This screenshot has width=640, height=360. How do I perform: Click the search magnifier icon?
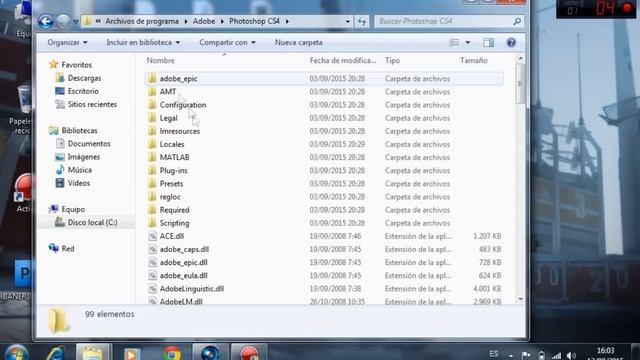coord(517,21)
